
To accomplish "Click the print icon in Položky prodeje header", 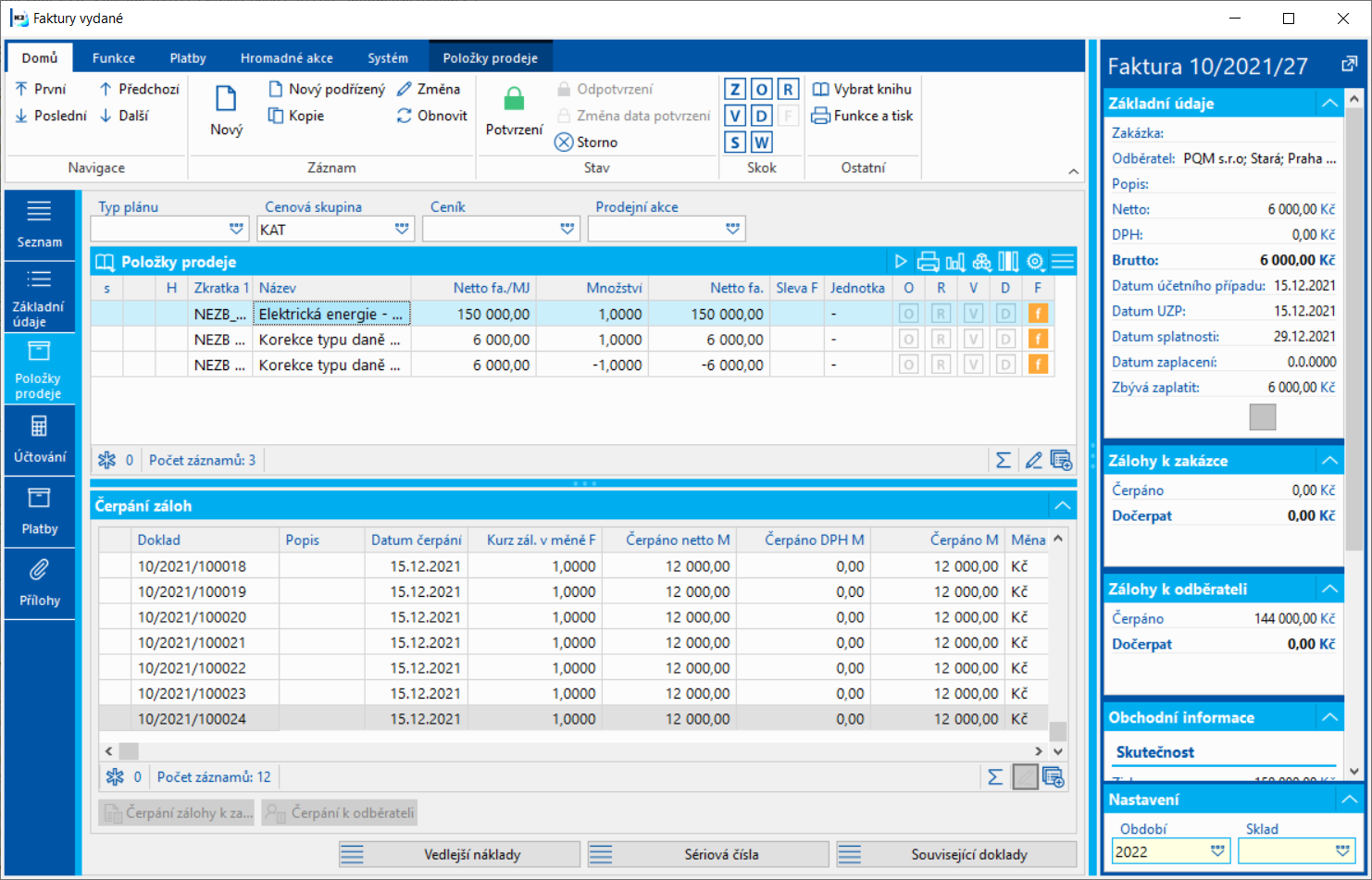I will pos(928,262).
